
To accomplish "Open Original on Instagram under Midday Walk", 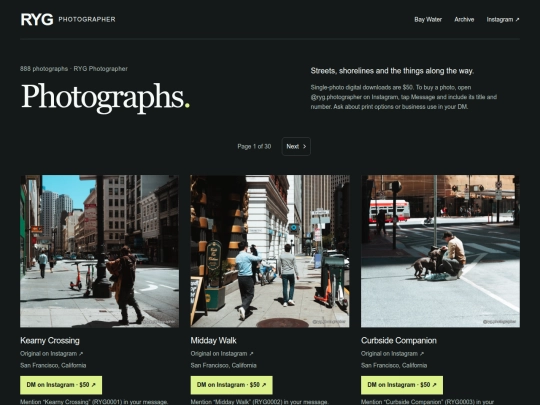I will (x=222, y=354).
